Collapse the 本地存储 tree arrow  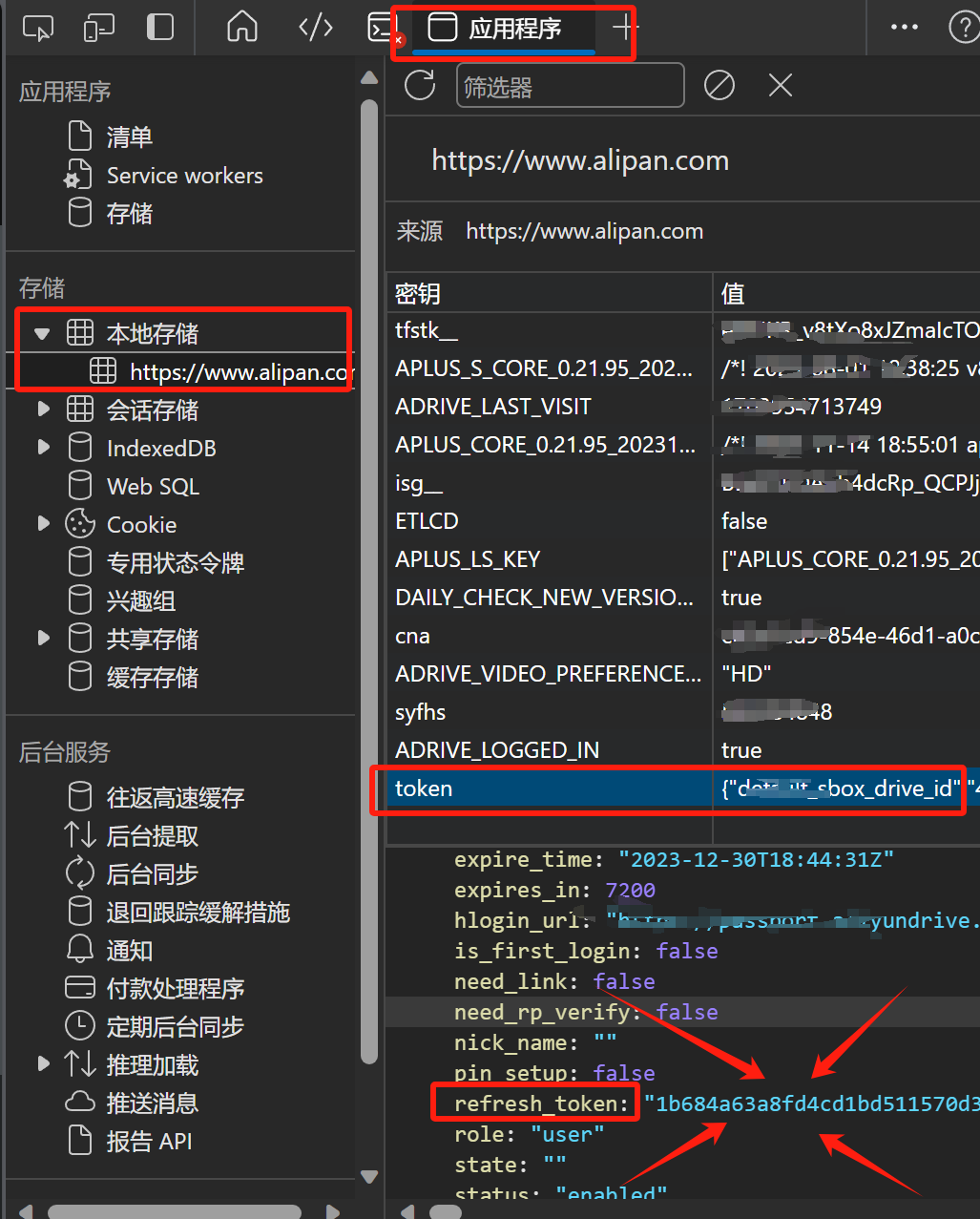tap(42, 334)
